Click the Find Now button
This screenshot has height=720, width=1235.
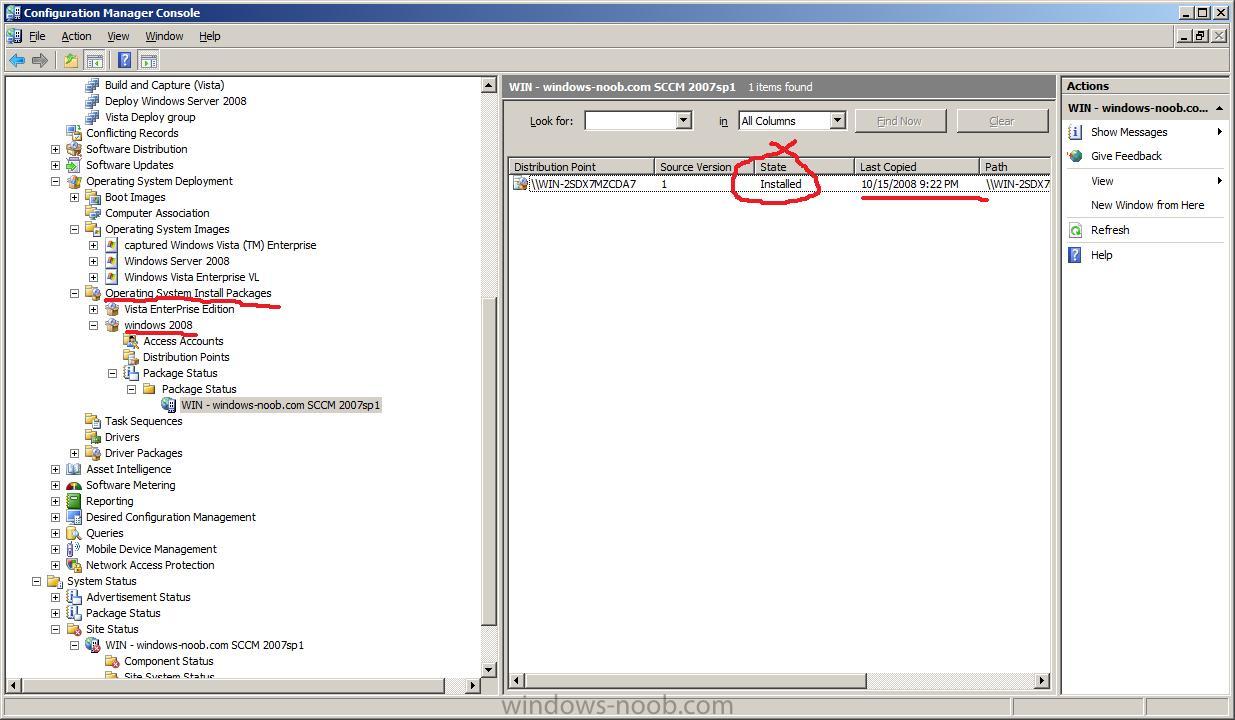(899, 121)
